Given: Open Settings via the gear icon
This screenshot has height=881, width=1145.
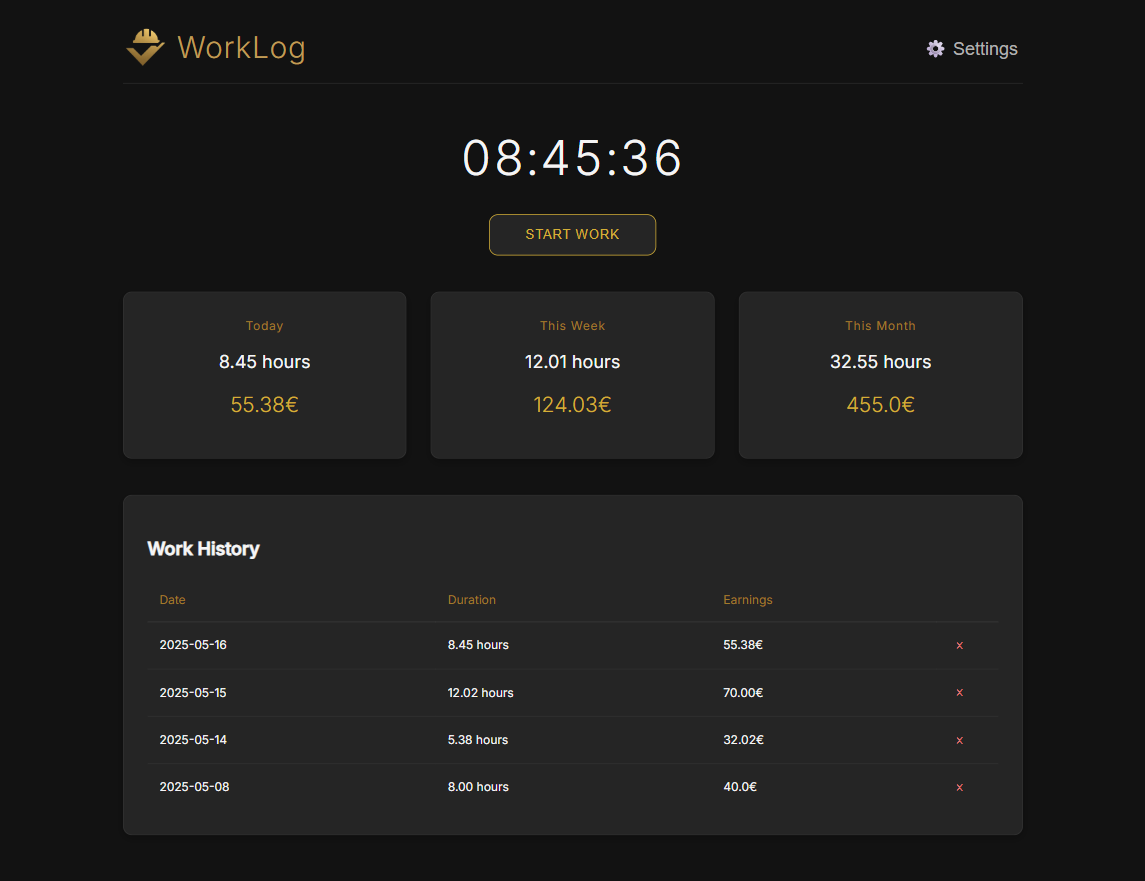Looking at the screenshot, I should (936, 48).
